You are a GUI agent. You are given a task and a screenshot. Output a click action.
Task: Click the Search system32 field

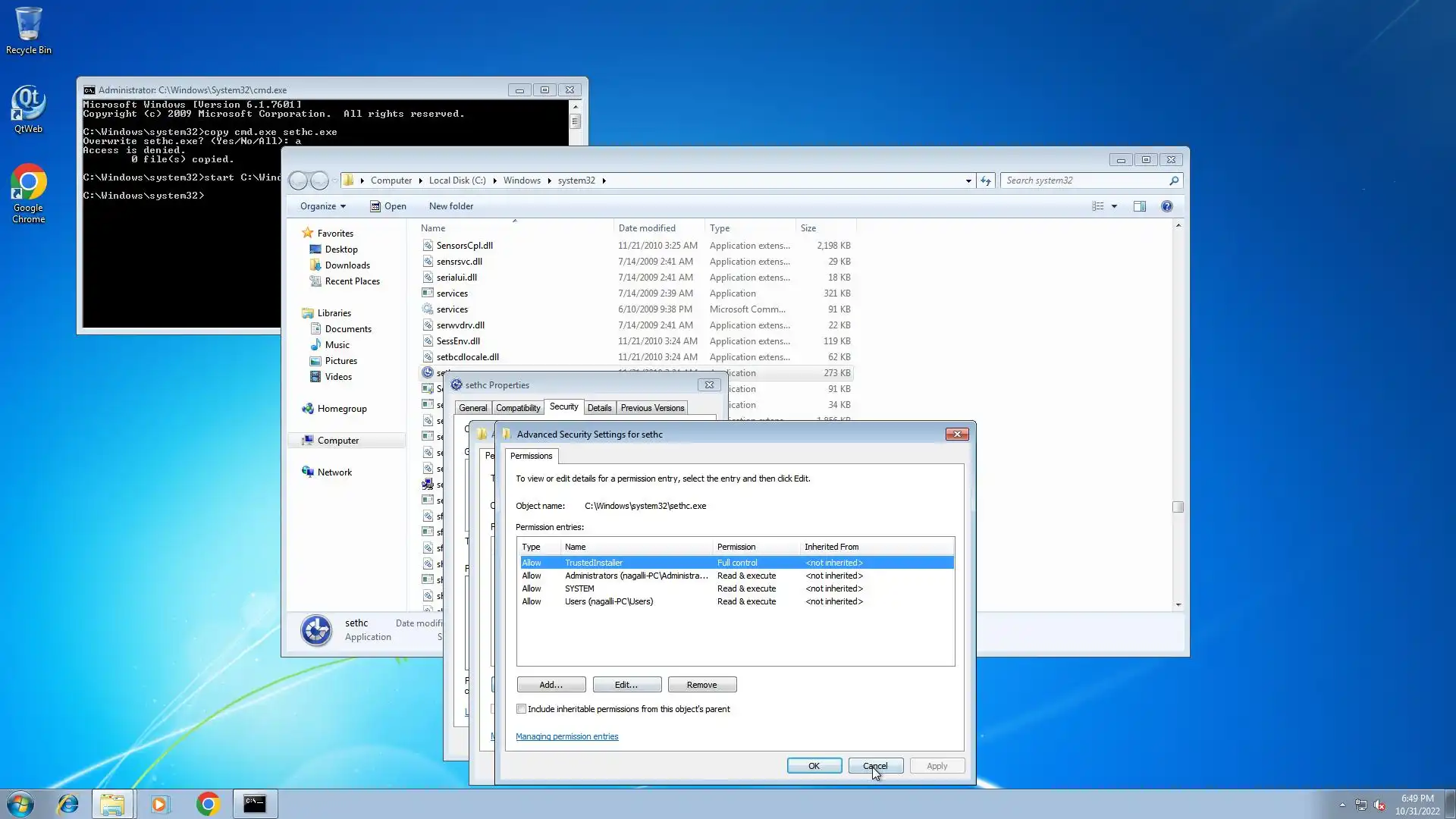pyautogui.click(x=1084, y=180)
